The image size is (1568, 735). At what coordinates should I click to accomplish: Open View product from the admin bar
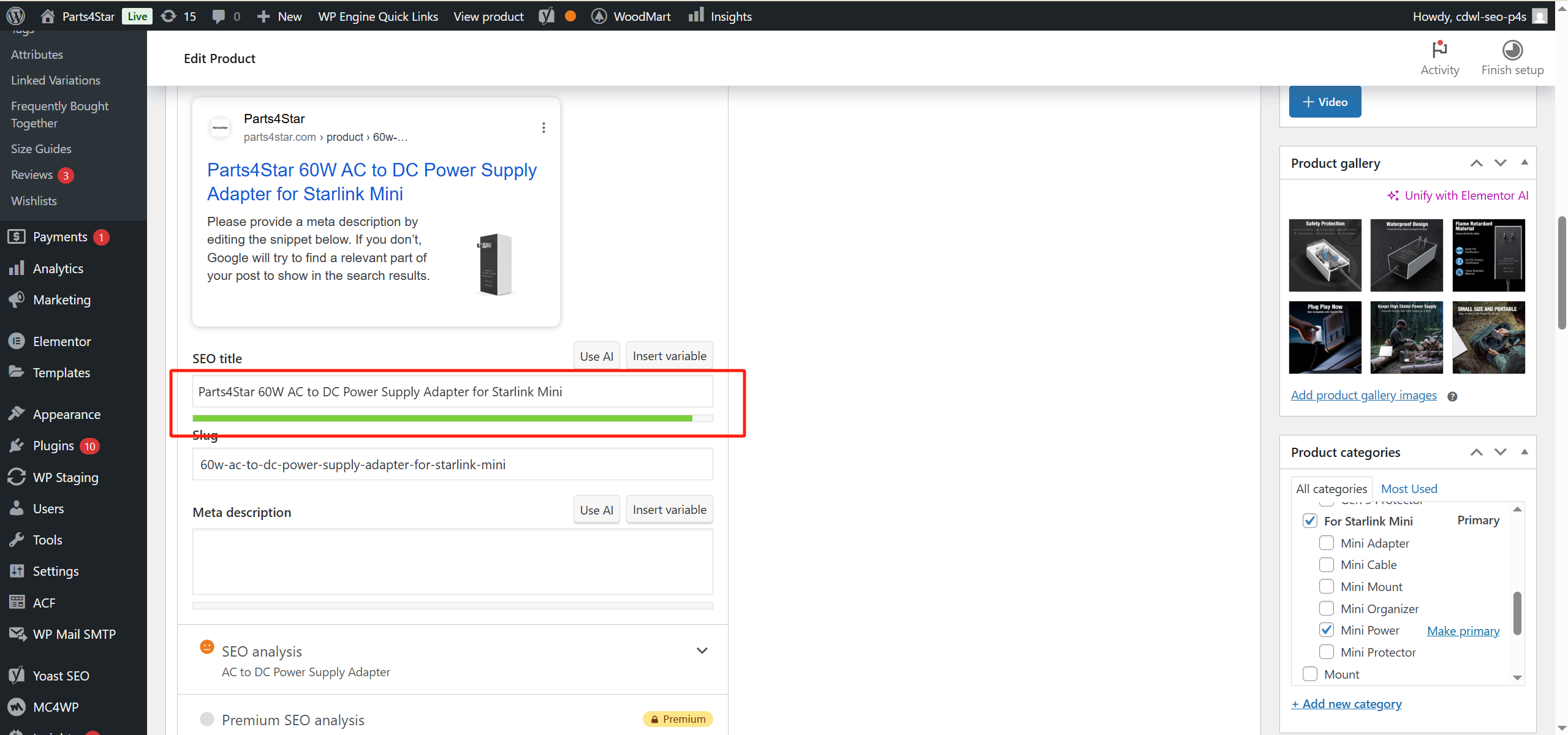pos(488,16)
